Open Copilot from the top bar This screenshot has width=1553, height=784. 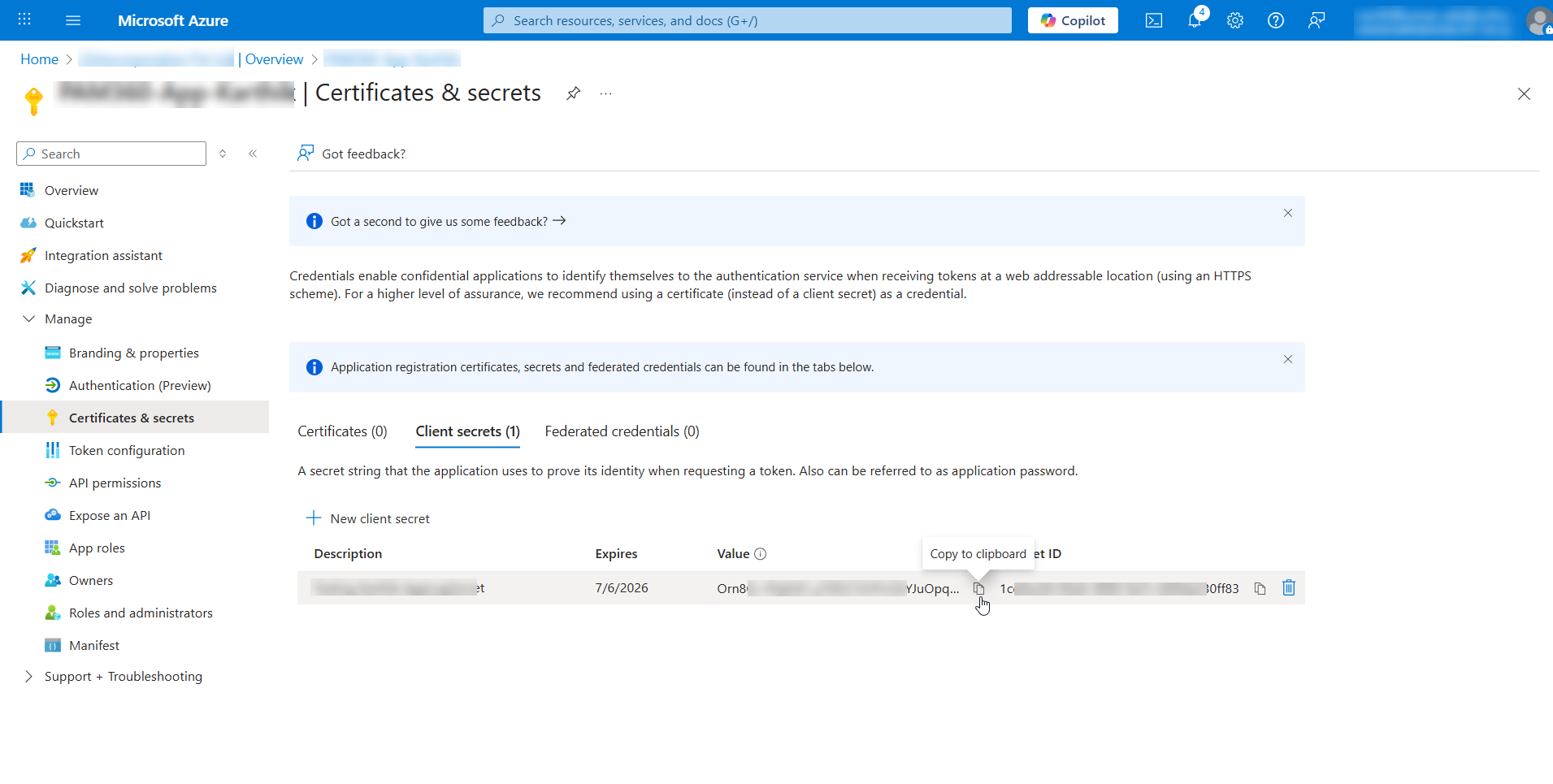point(1072,20)
